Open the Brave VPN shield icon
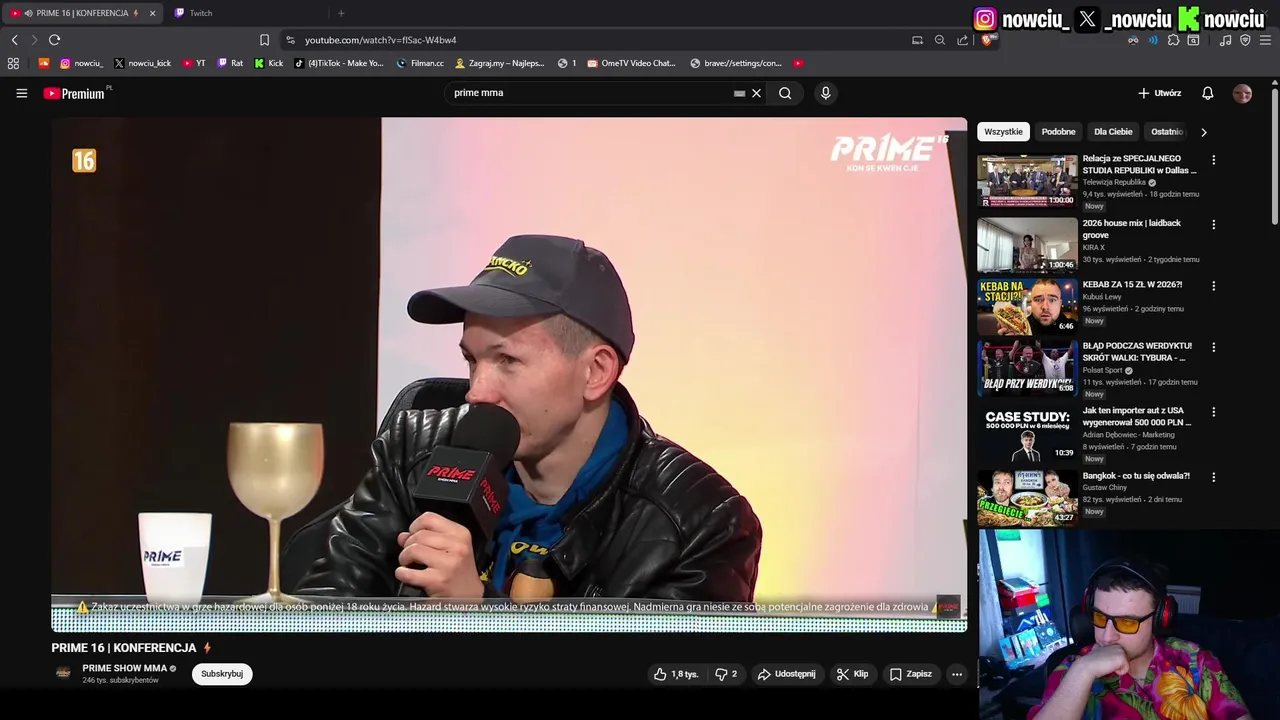 coord(1245,40)
